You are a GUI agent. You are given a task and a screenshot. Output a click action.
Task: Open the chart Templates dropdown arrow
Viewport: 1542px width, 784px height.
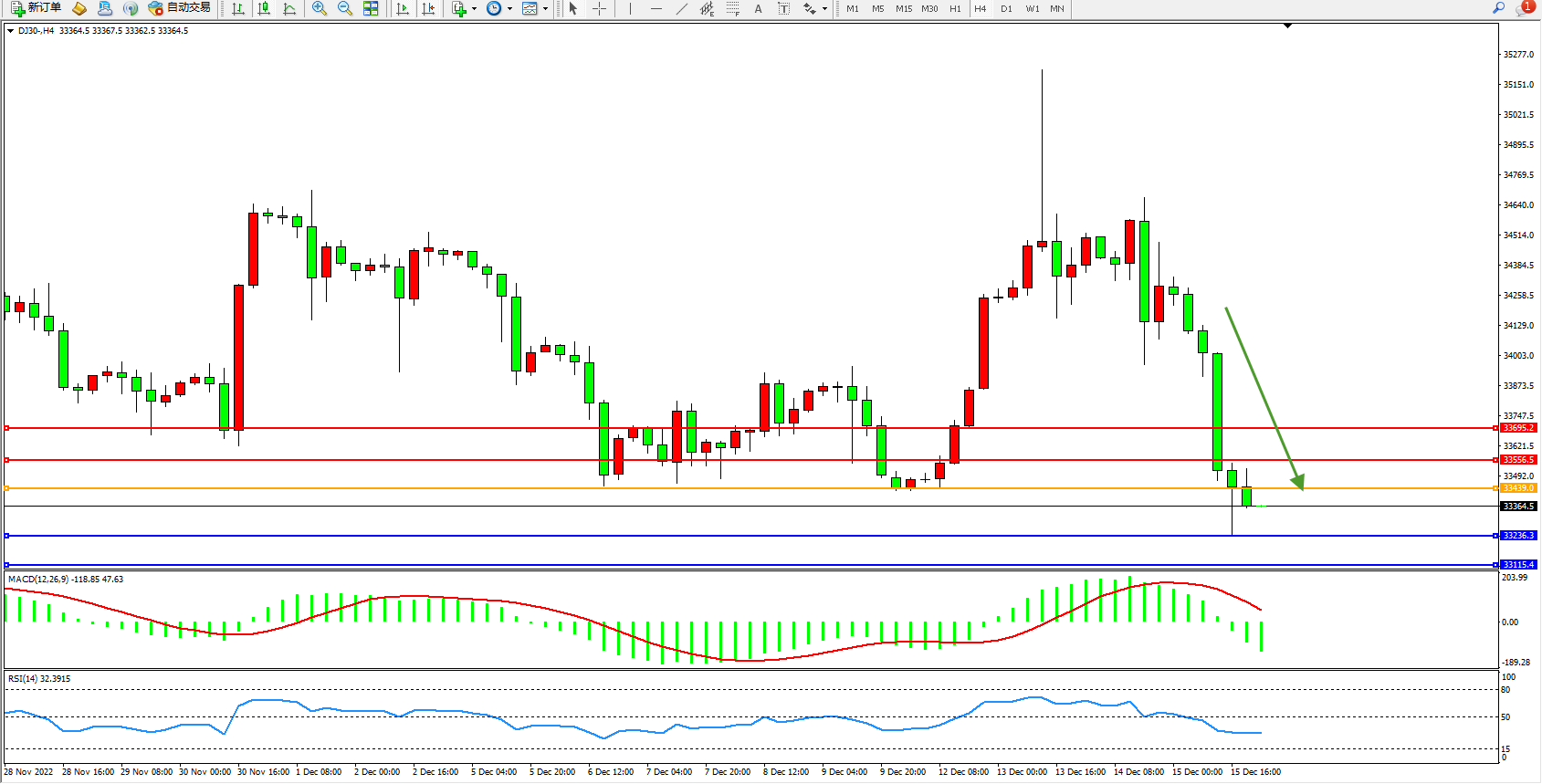click(x=545, y=9)
